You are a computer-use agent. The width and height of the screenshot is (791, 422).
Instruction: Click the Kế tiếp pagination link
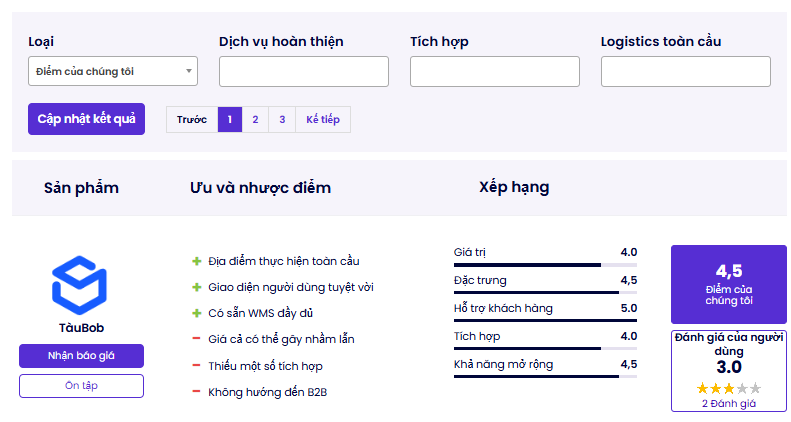pyautogui.click(x=323, y=119)
